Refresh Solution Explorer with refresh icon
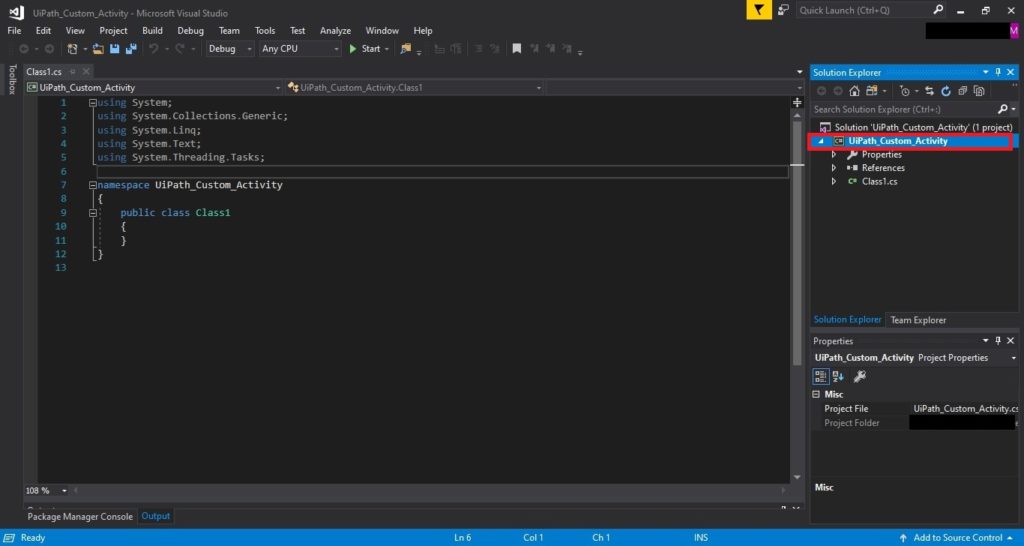Screen dimensions: 1024x546 click(946, 91)
